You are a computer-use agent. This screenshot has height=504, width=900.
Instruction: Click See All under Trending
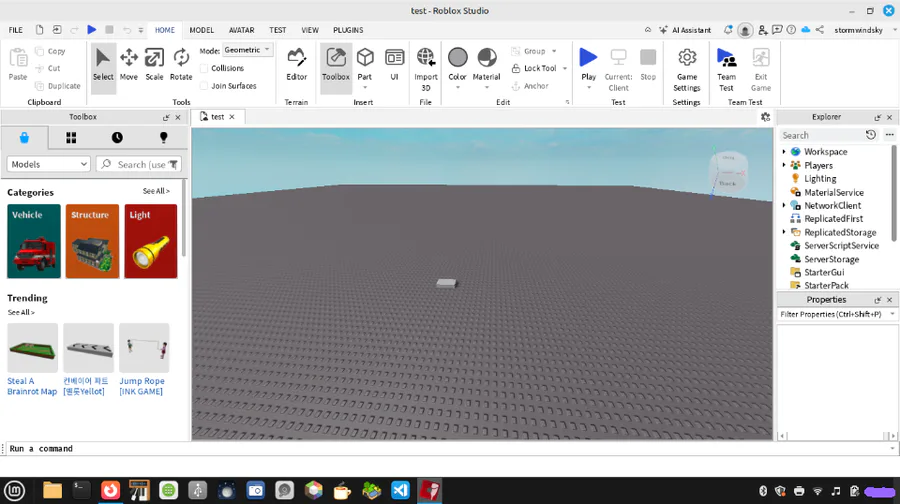pyautogui.click(x=21, y=312)
